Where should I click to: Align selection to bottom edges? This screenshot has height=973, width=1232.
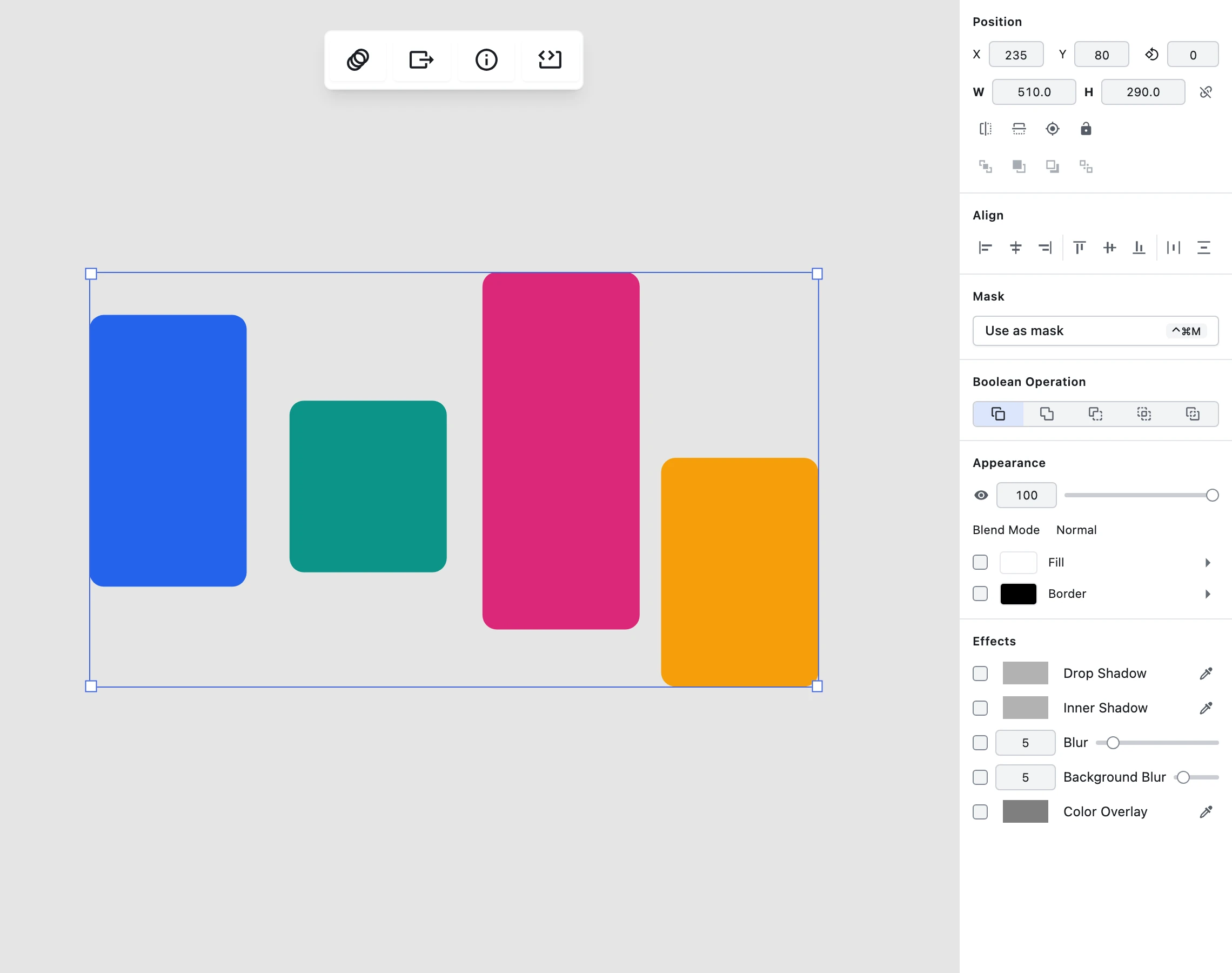(x=1139, y=248)
